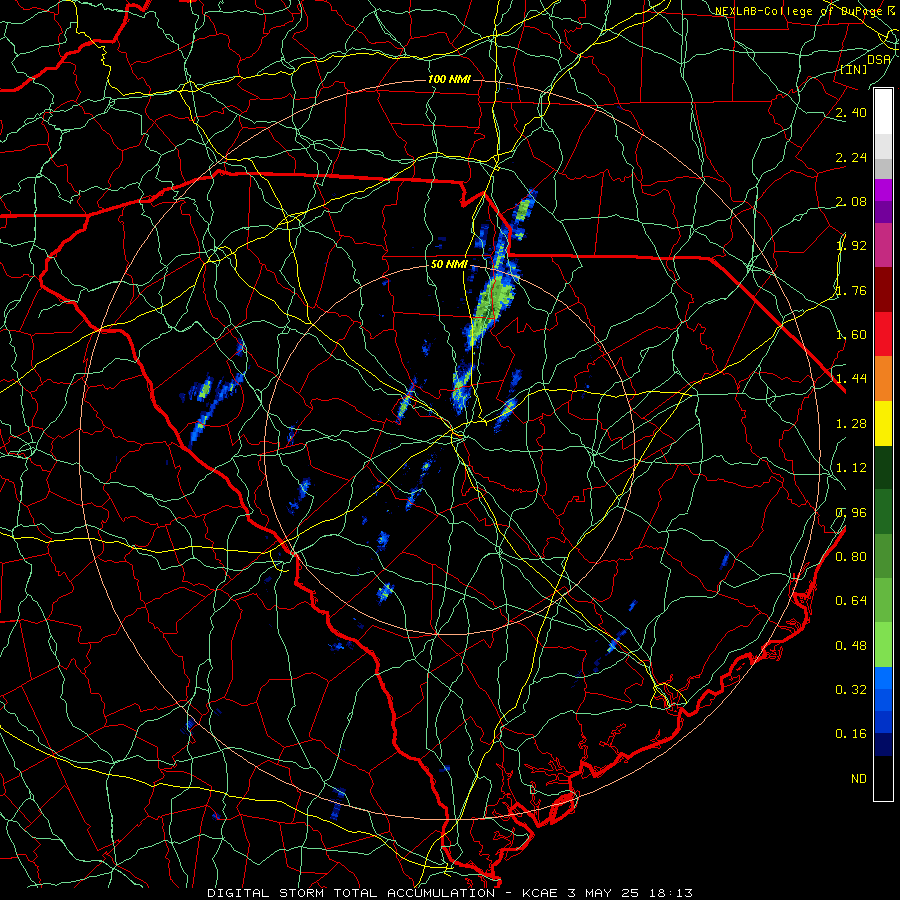Image resolution: width=900 pixels, height=900 pixels.
Task: Click the 100 NMI range ring label
Action: [449, 79]
